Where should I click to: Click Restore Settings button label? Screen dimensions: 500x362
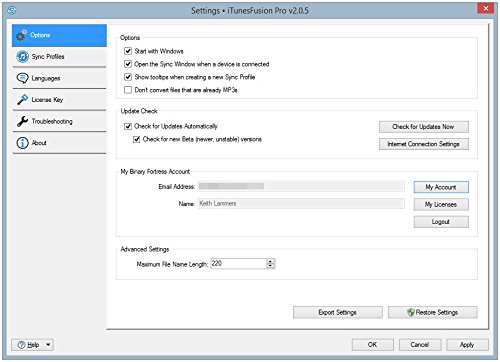pos(437,312)
